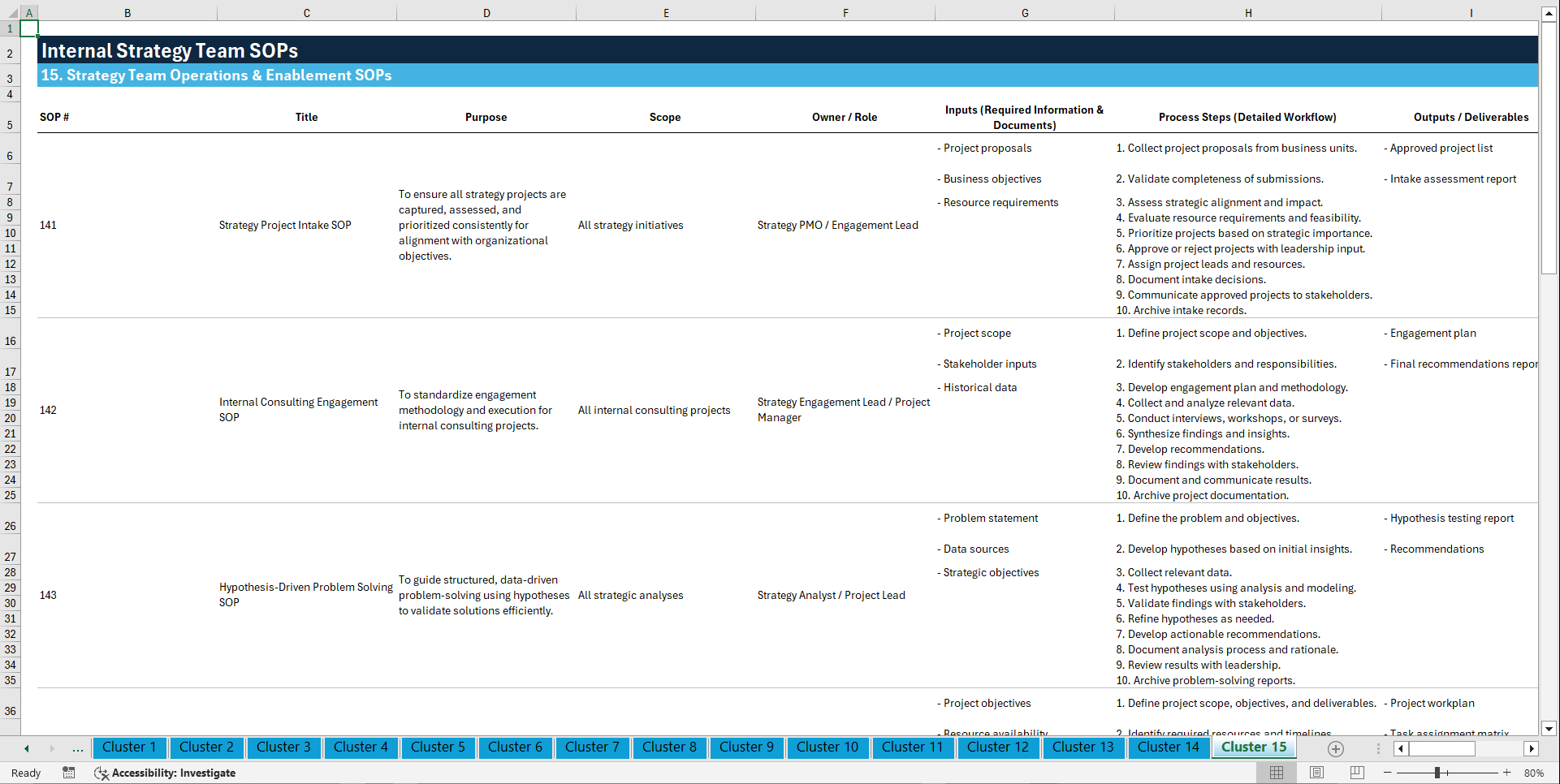Viewport: 1560px width, 784px height.
Task: Open the sheet tab options ellipsis menu
Action: (x=1378, y=748)
